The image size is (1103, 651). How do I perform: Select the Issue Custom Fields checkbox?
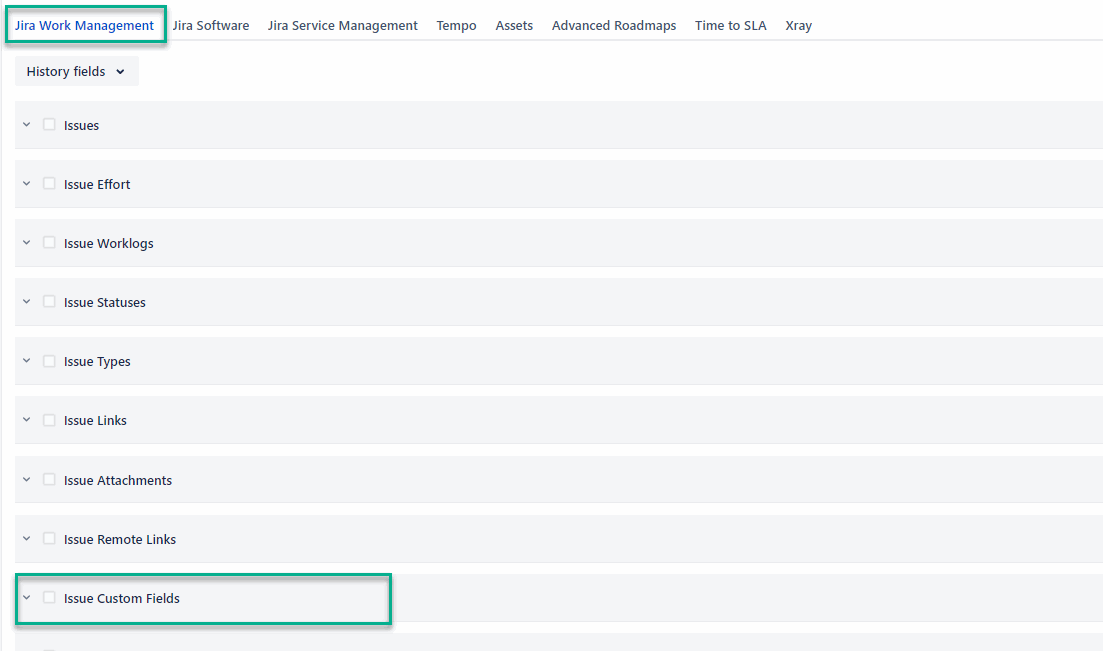49,598
